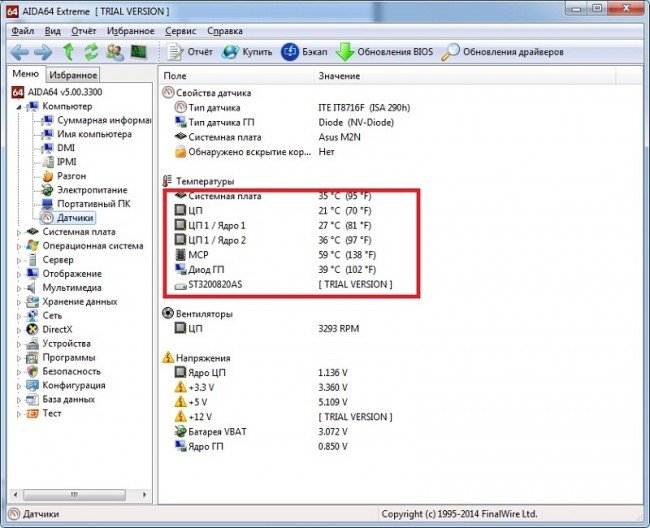Click the Бэкап toolbar button
This screenshot has width=650, height=528.
(x=304, y=51)
